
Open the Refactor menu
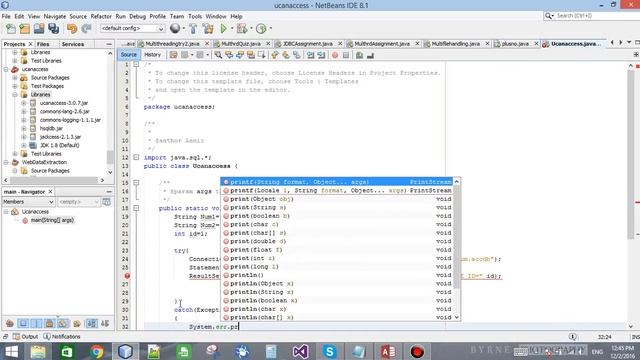[x=101, y=16]
